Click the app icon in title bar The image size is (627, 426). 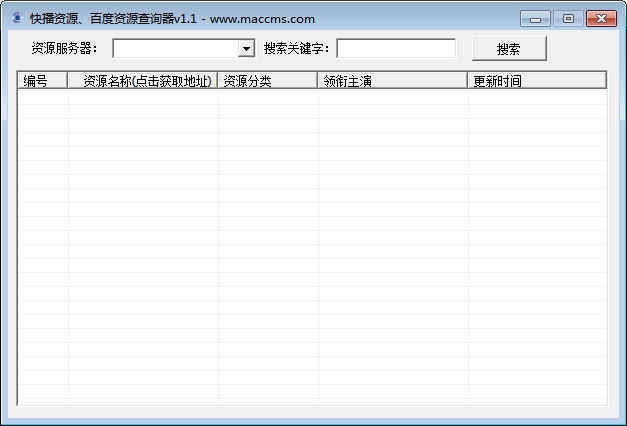tap(15, 19)
